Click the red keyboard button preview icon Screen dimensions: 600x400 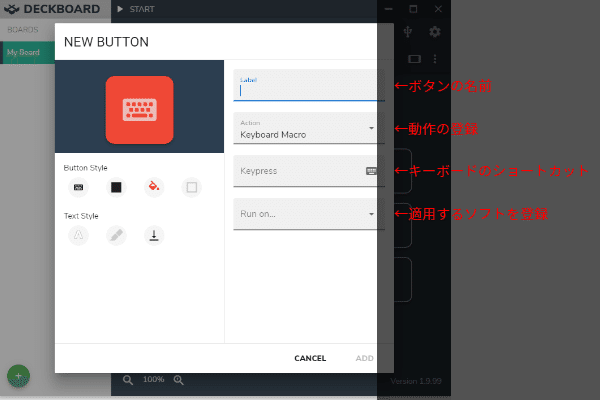[x=139, y=110]
